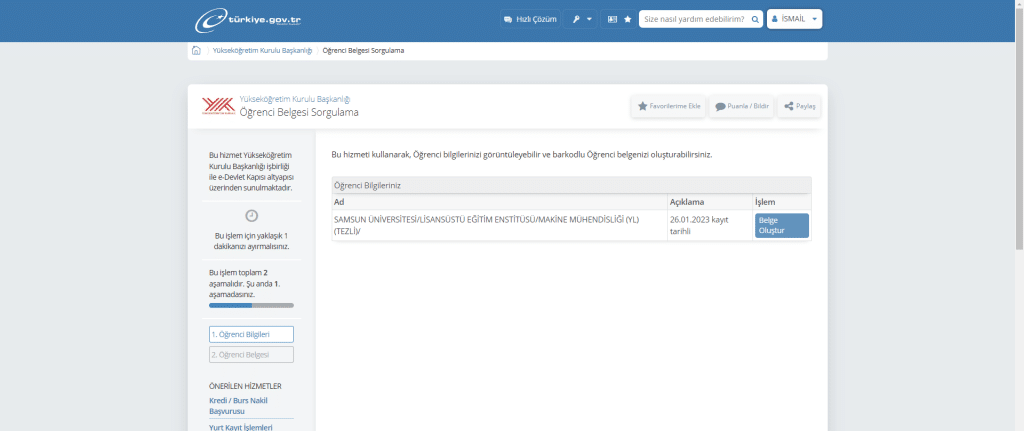
Task: Click the YÖK logo image
Action: point(216,106)
